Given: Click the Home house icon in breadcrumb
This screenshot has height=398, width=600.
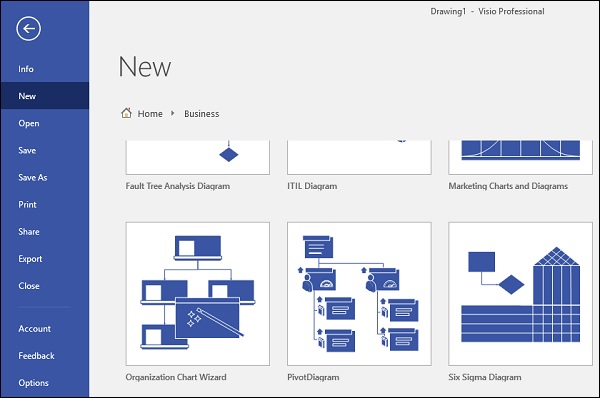Looking at the screenshot, I should tap(126, 113).
